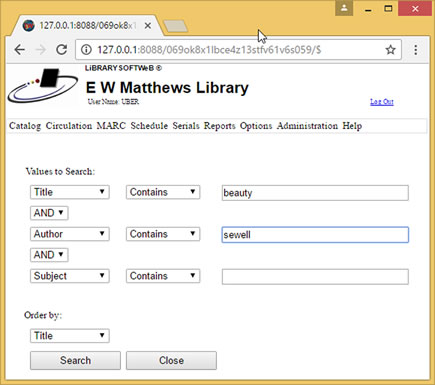Open the Administration menu
The width and height of the screenshot is (435, 385).
307,126
